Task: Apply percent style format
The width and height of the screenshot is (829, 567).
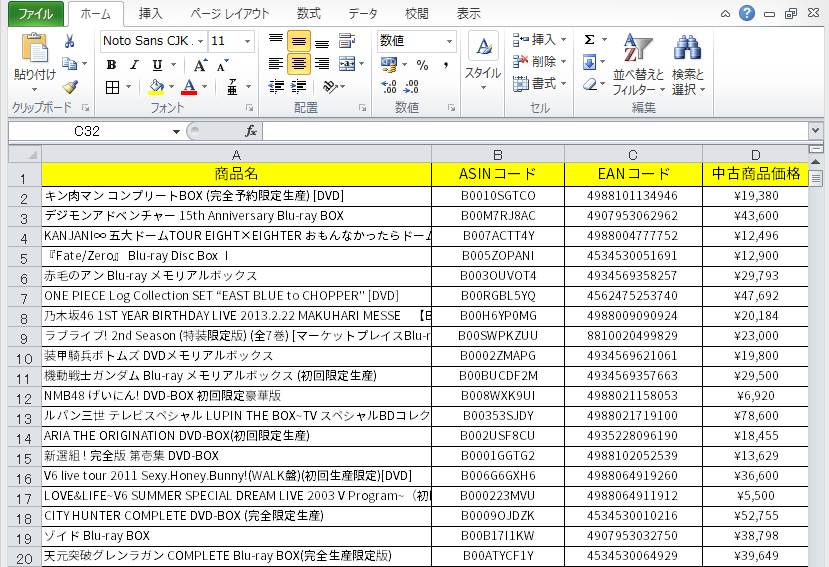Action: [x=422, y=65]
